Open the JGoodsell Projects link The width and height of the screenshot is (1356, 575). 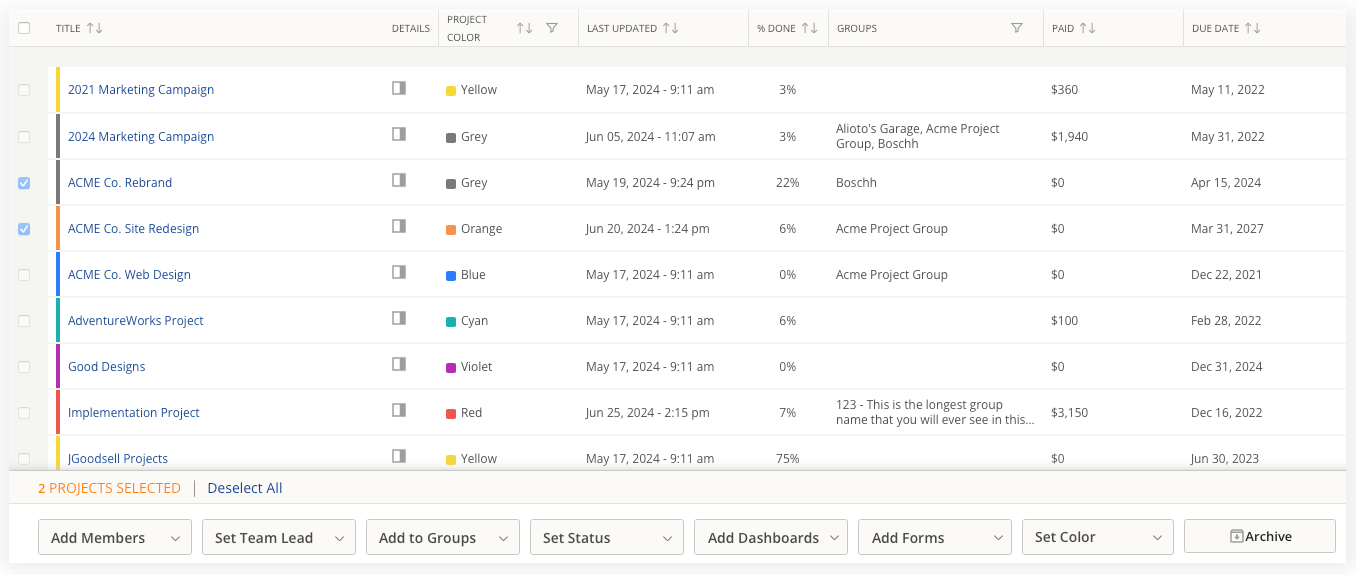click(x=118, y=458)
